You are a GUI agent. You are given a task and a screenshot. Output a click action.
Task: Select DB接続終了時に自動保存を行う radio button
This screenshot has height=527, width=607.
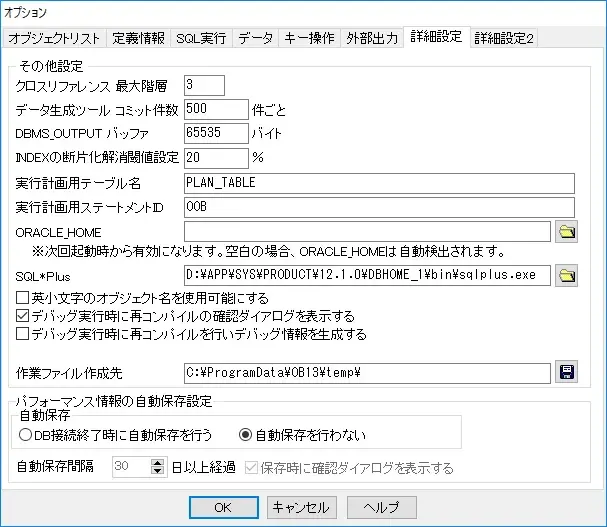(x=26, y=435)
